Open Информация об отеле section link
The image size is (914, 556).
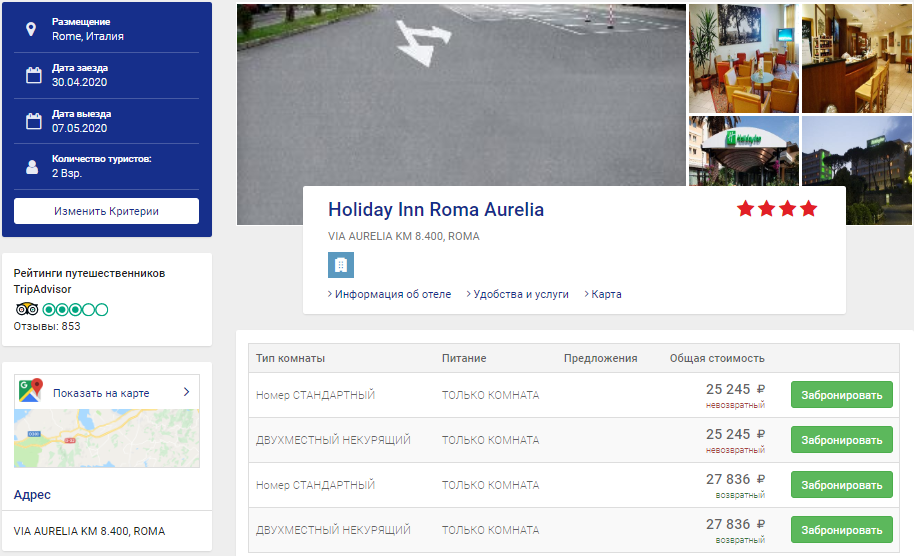389,294
